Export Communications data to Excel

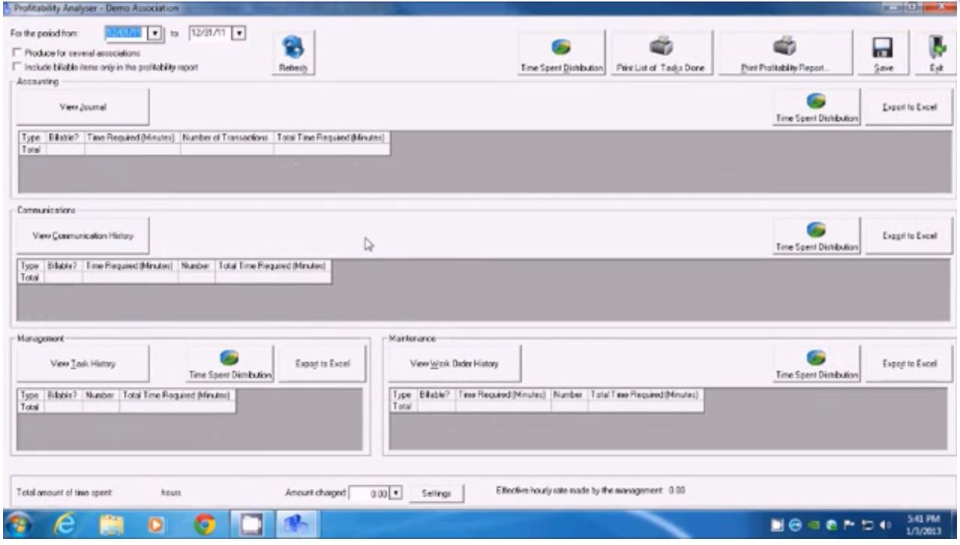pos(909,236)
